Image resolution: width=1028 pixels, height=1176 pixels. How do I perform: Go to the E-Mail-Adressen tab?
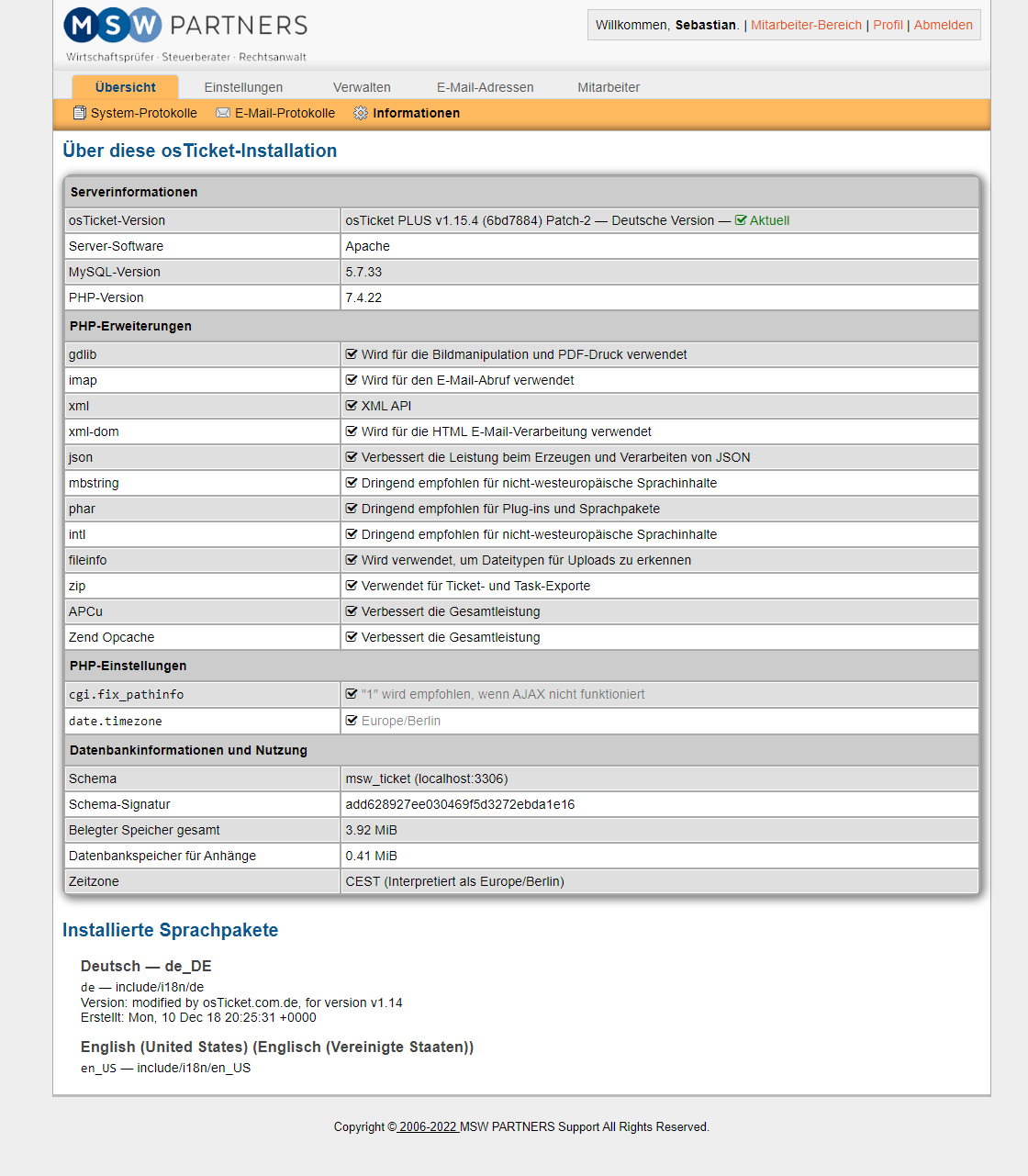(485, 87)
